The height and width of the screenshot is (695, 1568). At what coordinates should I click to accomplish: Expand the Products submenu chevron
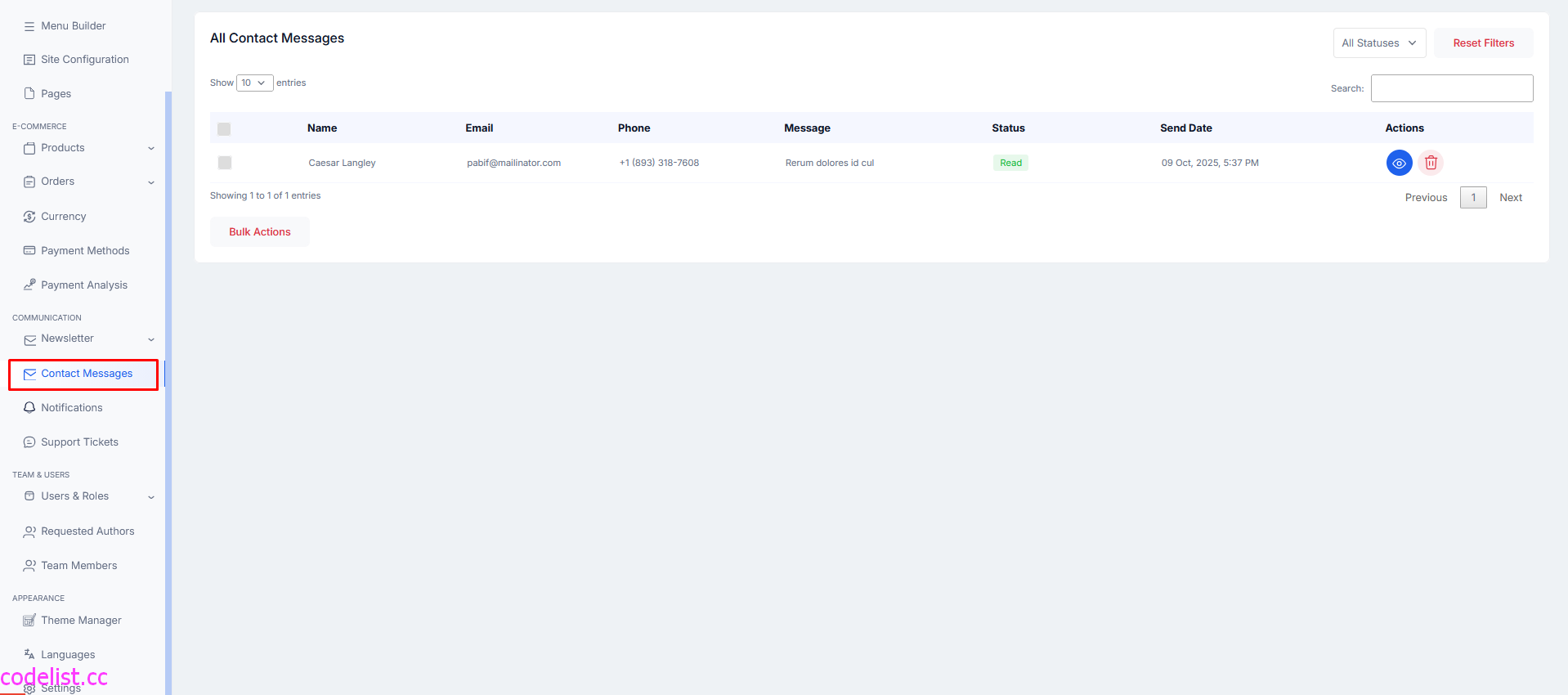[151, 148]
